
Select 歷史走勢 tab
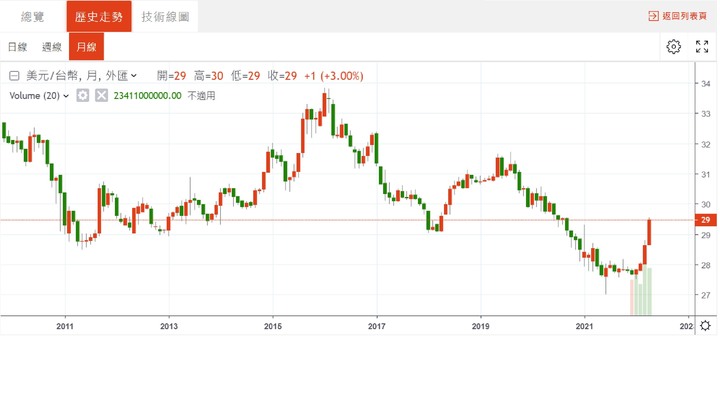click(99, 17)
